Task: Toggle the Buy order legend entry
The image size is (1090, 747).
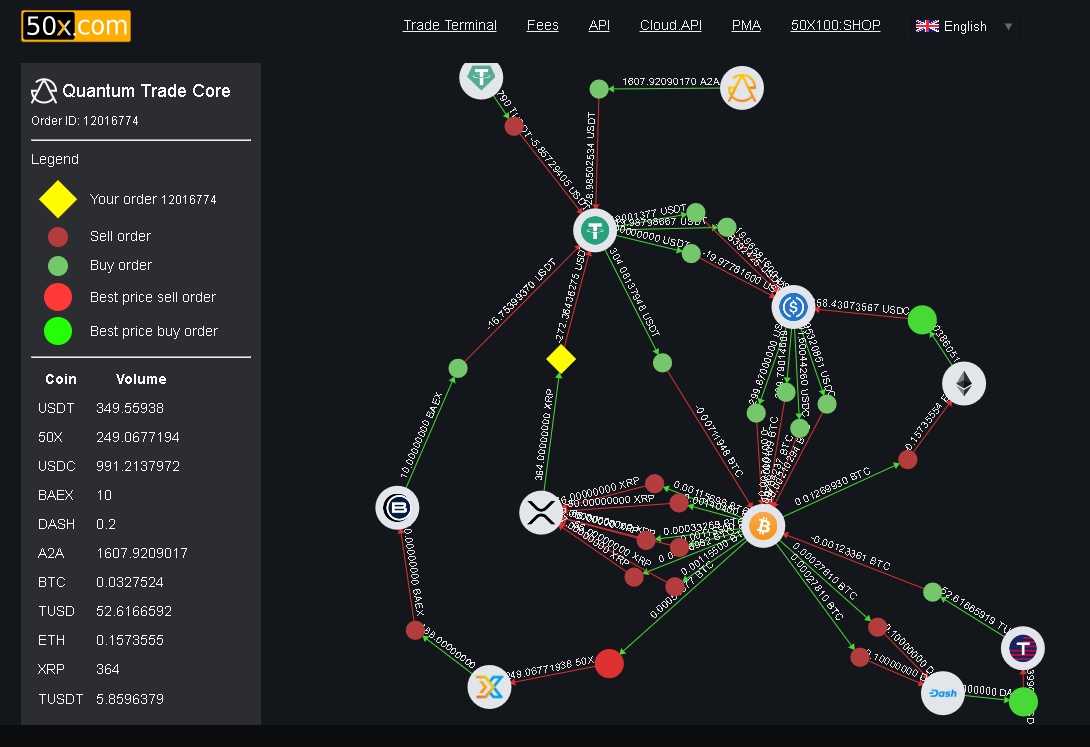Action: pos(57,265)
